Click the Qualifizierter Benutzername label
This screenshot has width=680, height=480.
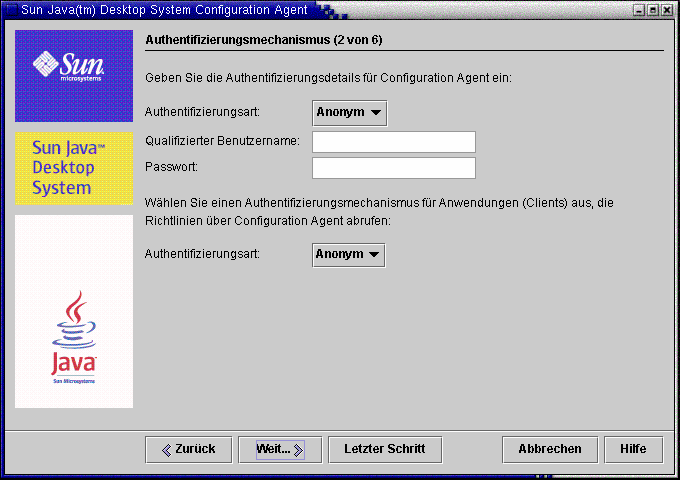click(222, 141)
